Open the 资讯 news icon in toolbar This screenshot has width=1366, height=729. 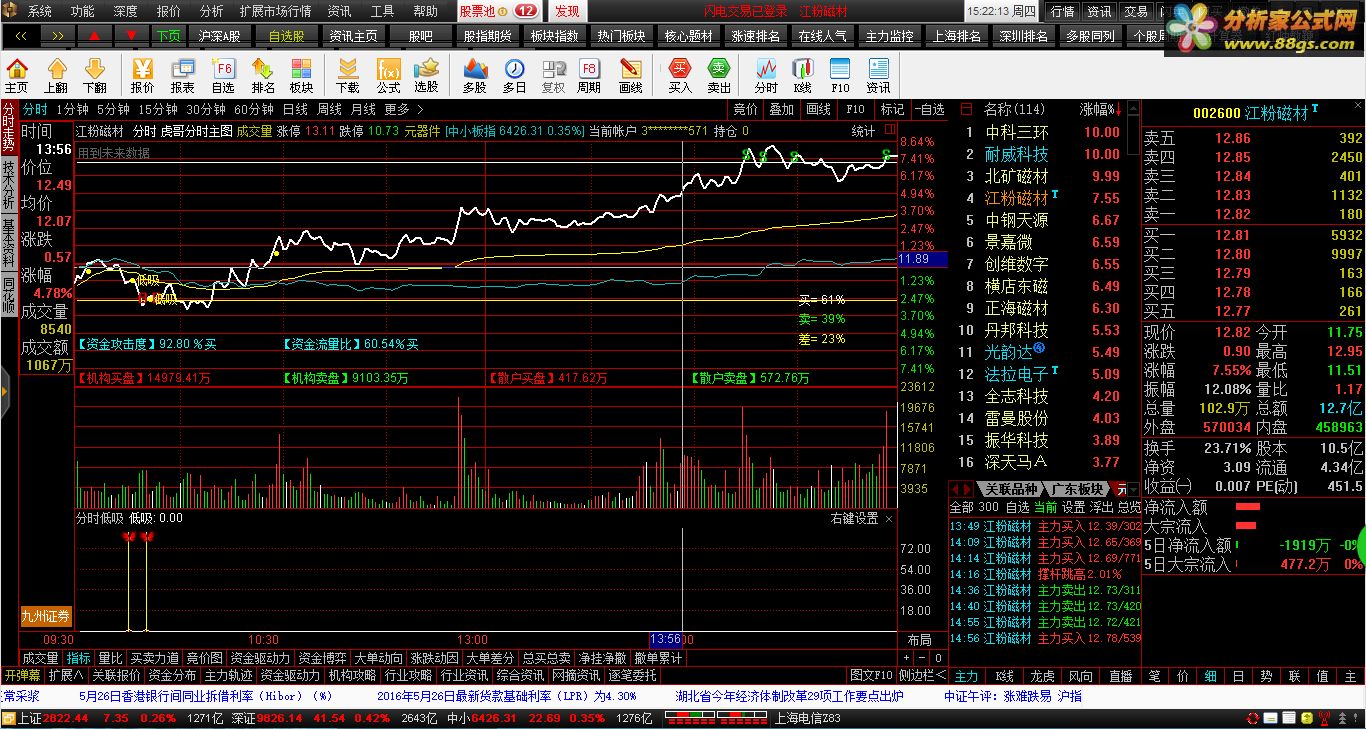point(878,75)
